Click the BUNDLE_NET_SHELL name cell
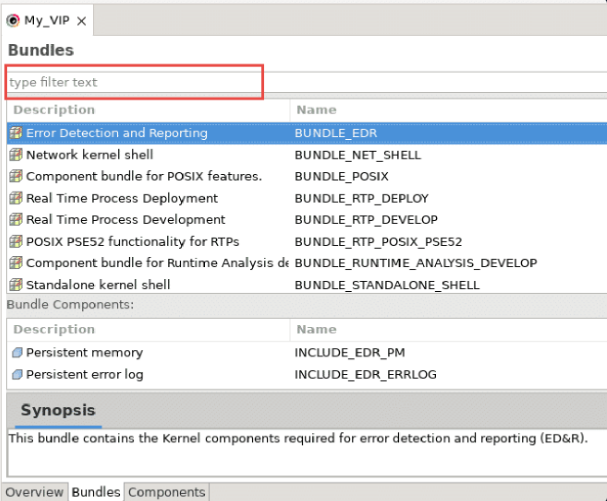The image size is (607, 501). point(358,155)
